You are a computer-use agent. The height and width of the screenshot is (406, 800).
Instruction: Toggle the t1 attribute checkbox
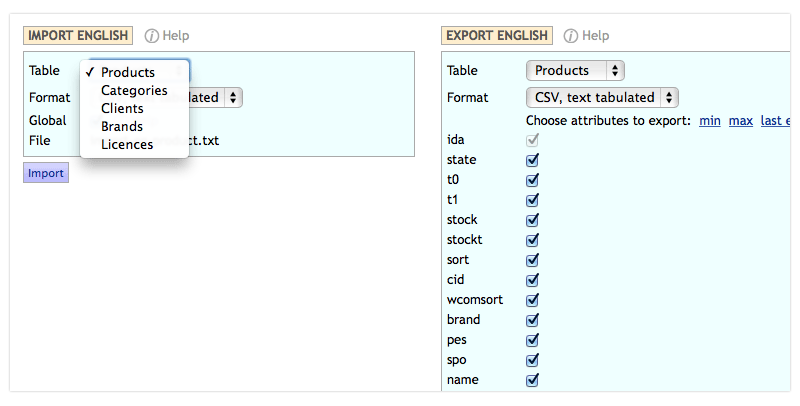pyautogui.click(x=532, y=200)
